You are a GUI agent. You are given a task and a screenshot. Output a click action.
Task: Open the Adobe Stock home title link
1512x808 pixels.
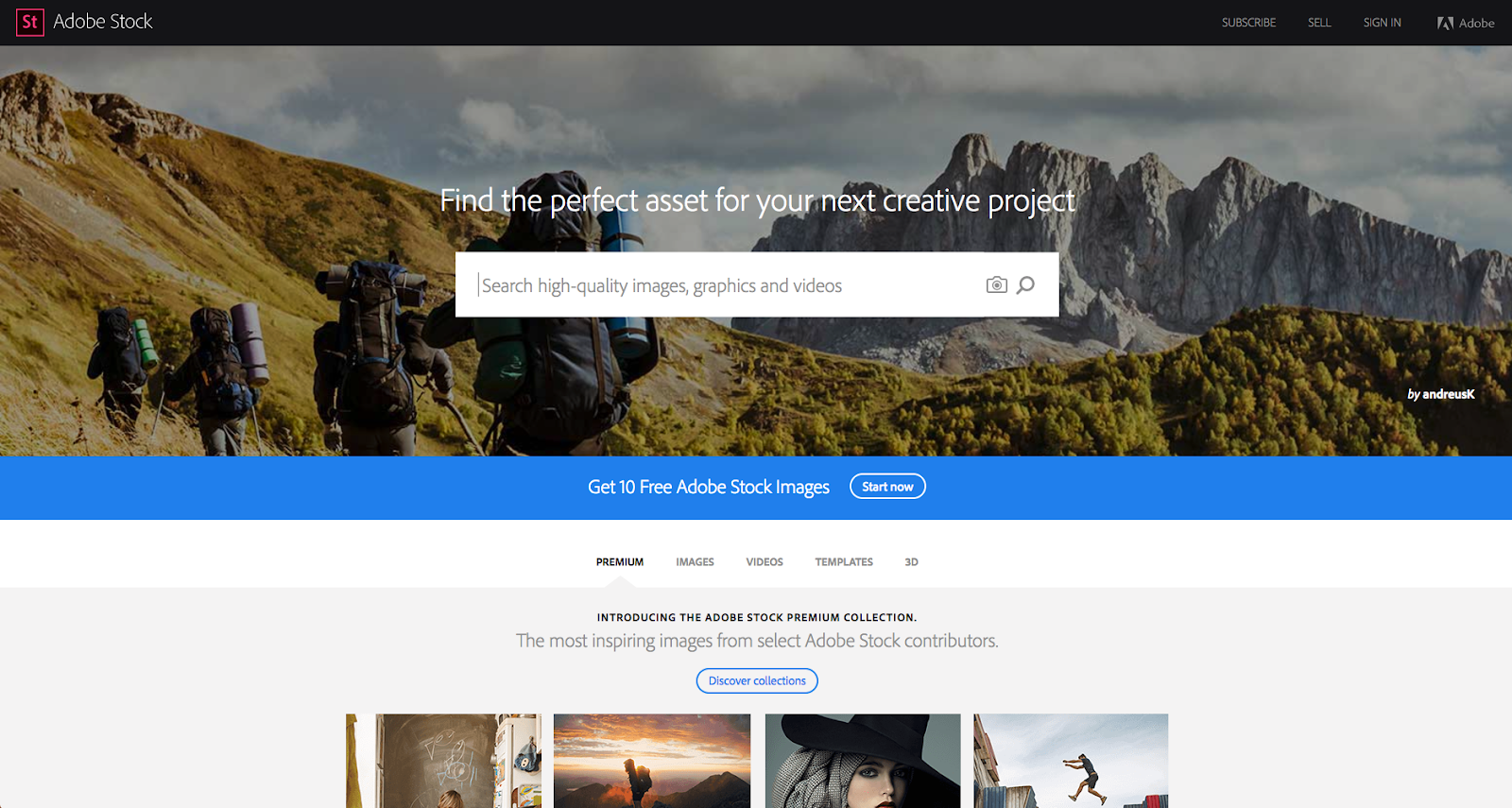point(103,22)
